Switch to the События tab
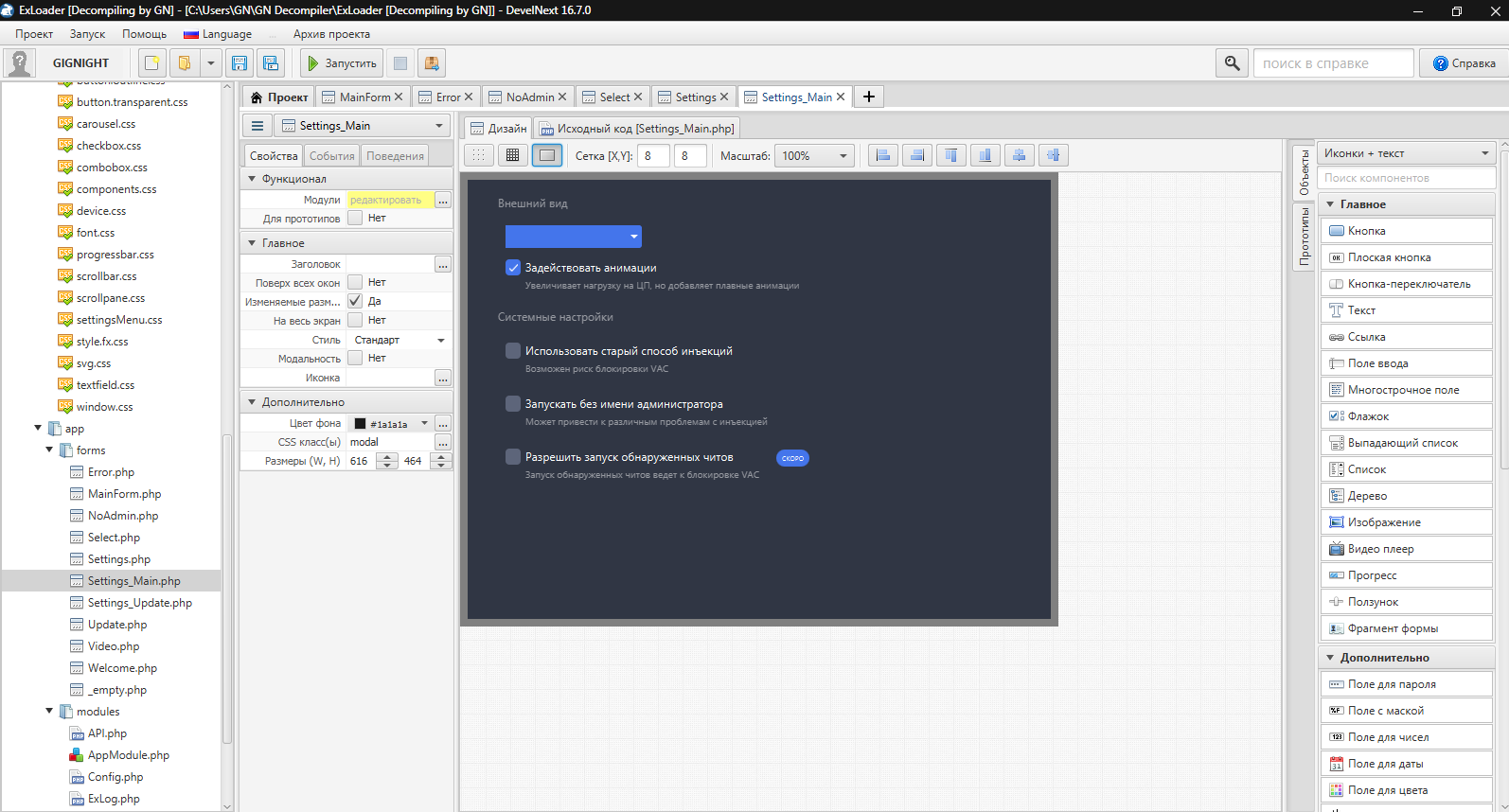Viewport: 1509px width, 812px height. (331, 156)
